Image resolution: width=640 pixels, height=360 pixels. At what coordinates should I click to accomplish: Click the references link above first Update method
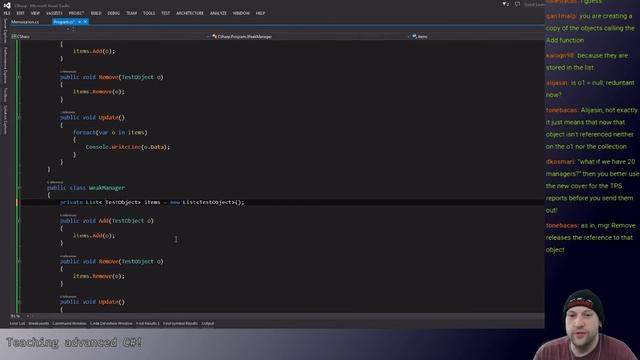click(68, 112)
